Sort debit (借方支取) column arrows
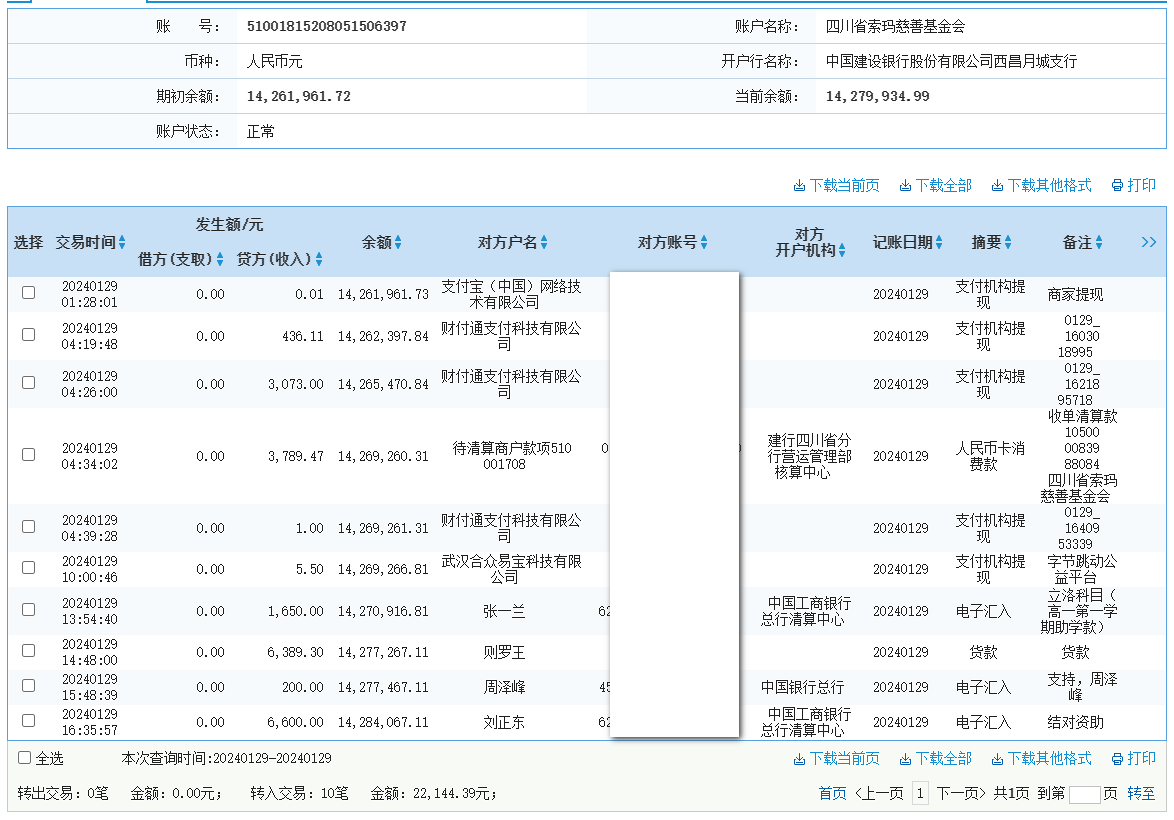This screenshot has width=1174, height=820. (x=220, y=259)
